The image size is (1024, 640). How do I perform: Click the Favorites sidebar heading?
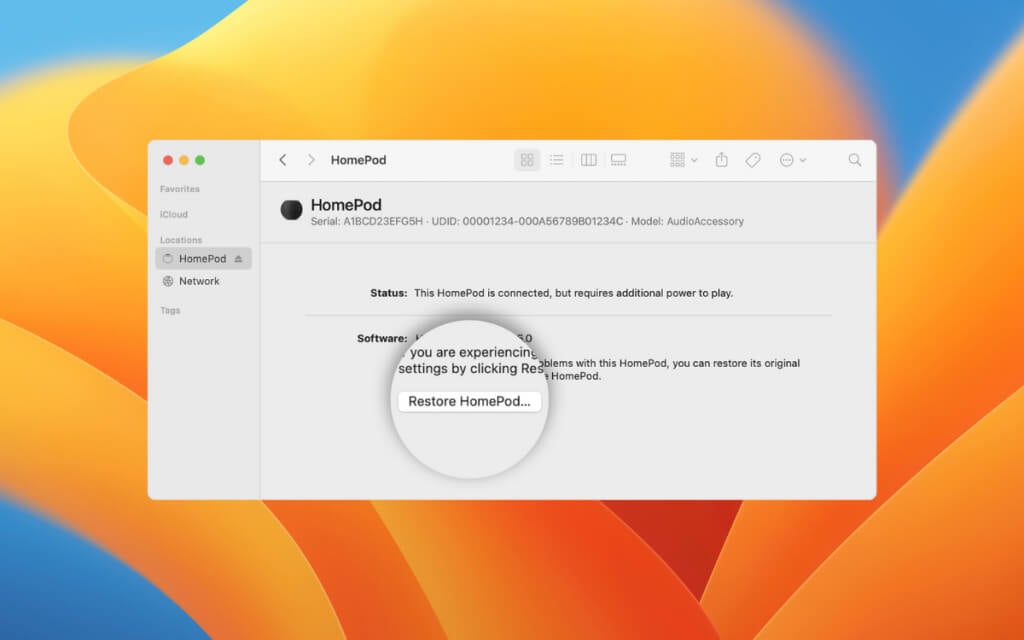click(x=180, y=189)
